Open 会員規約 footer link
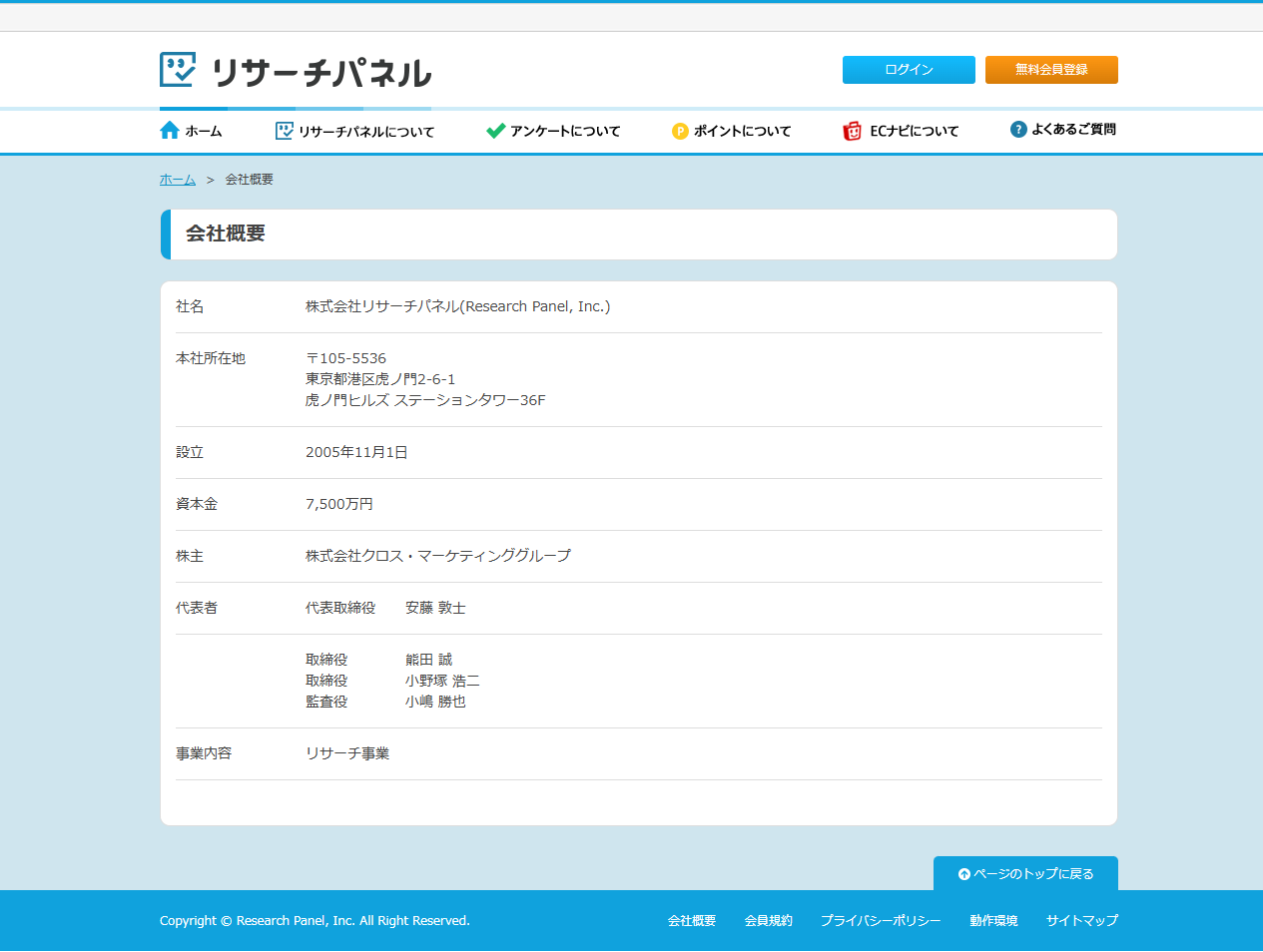Screen dimensions: 1263x952 coord(769,921)
